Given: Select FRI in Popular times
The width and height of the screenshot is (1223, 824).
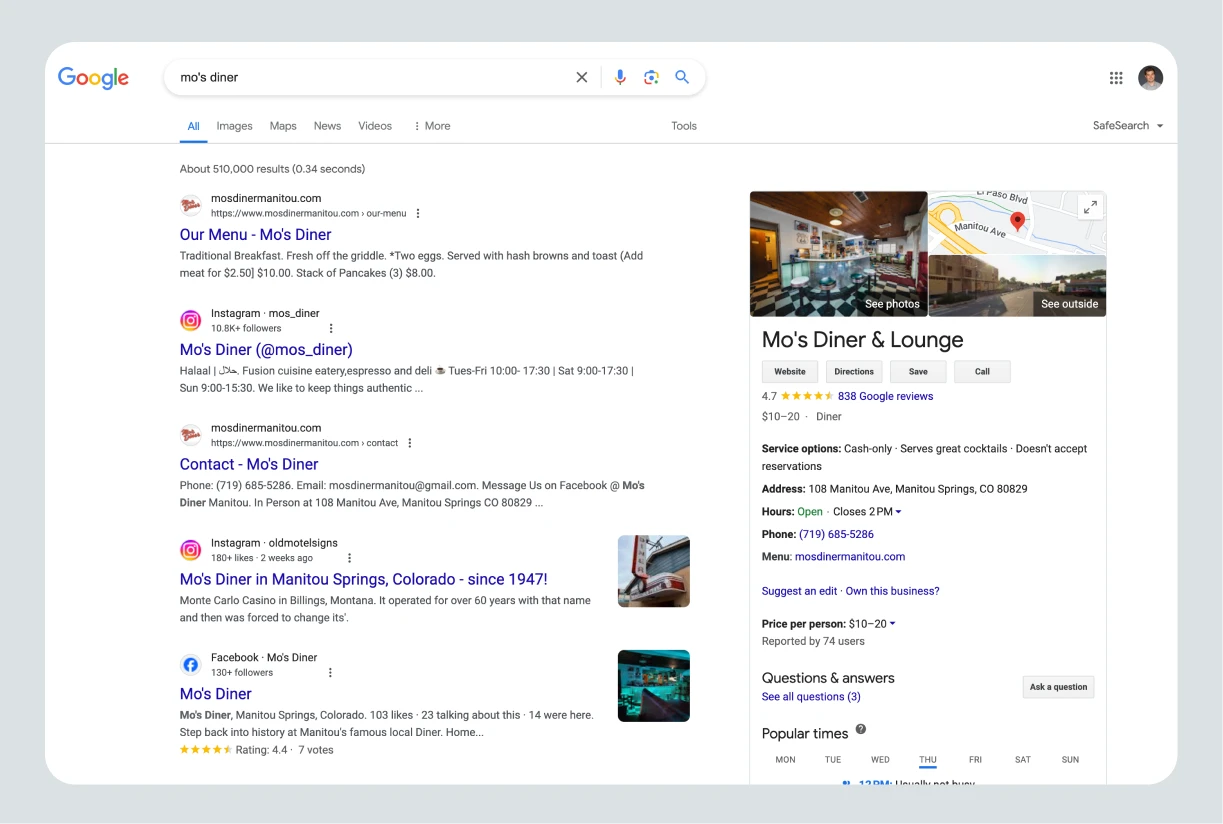Looking at the screenshot, I should coord(975,760).
